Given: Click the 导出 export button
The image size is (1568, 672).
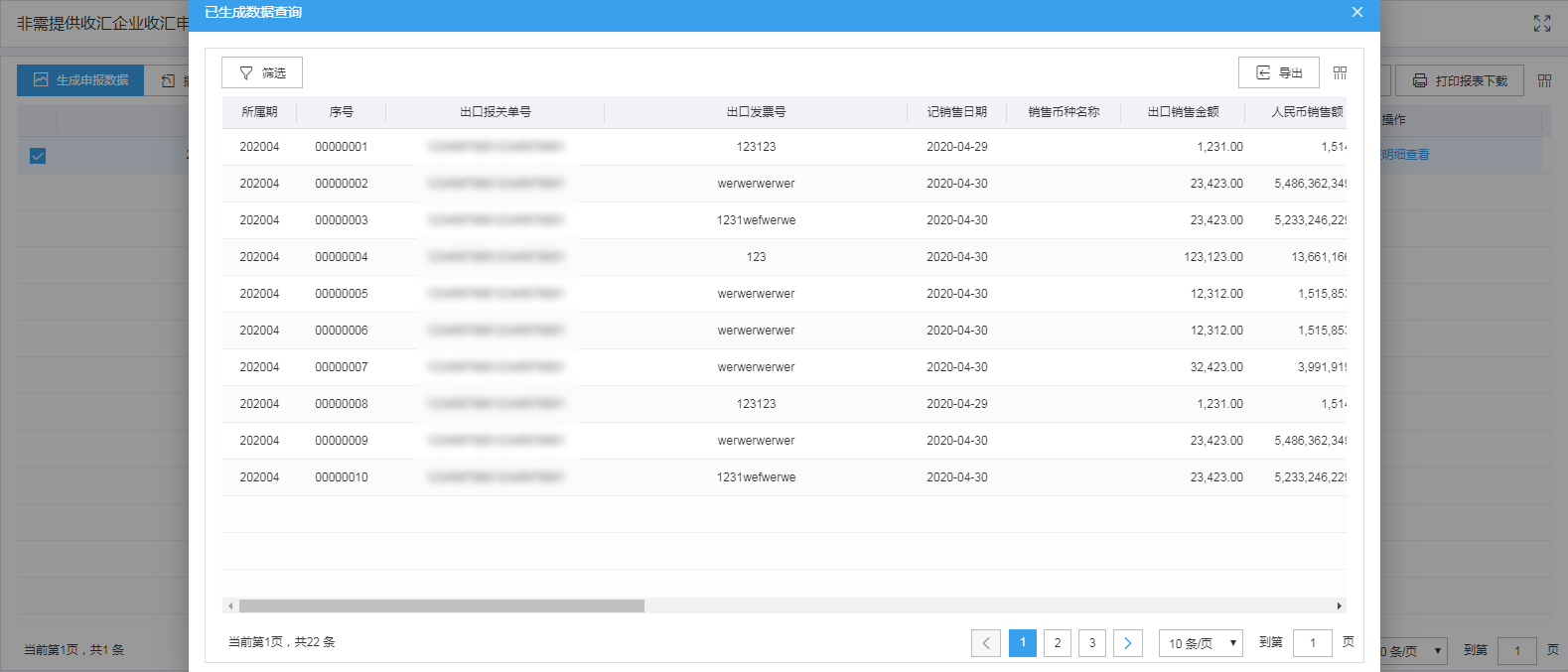Looking at the screenshot, I should click(1279, 72).
